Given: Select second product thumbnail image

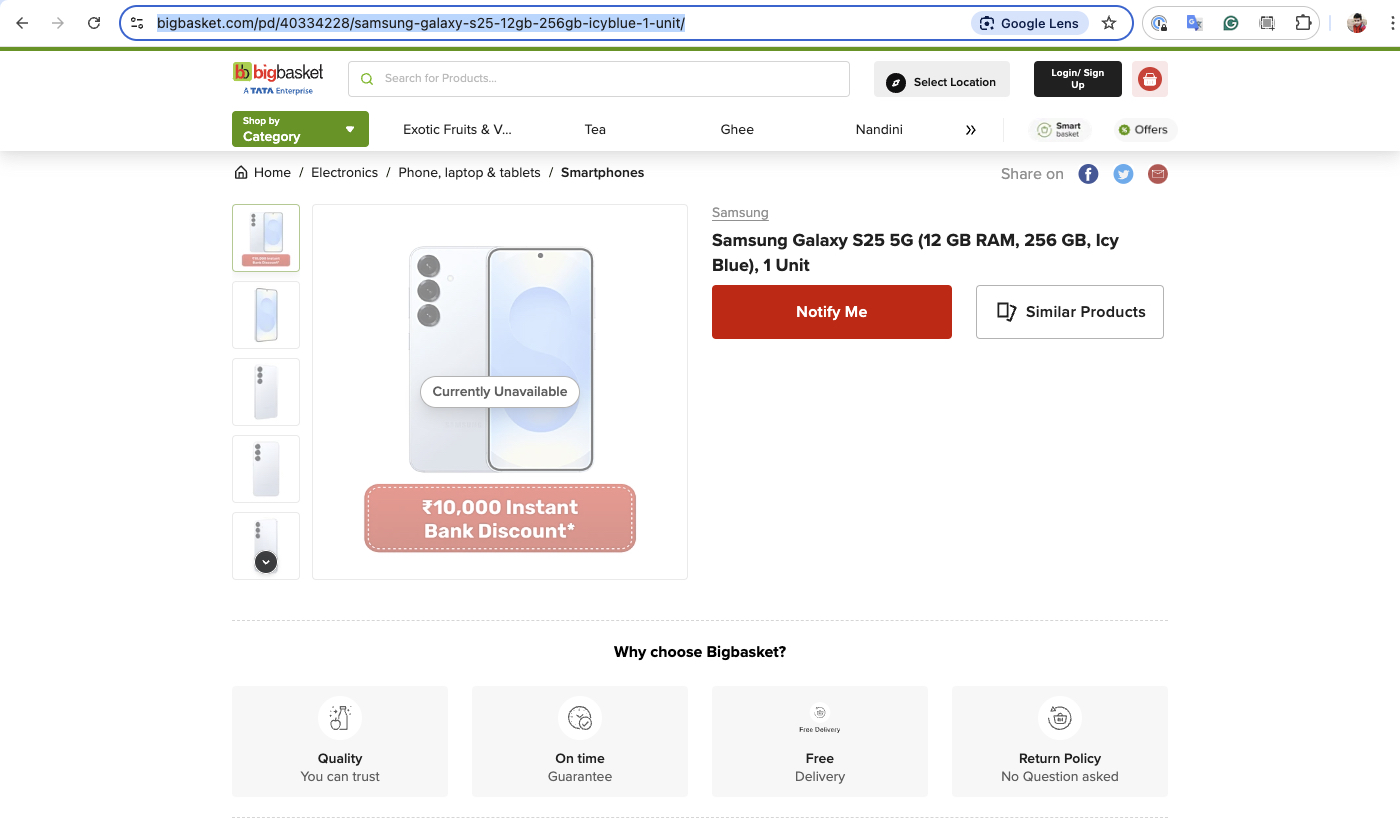Looking at the screenshot, I should (266, 315).
